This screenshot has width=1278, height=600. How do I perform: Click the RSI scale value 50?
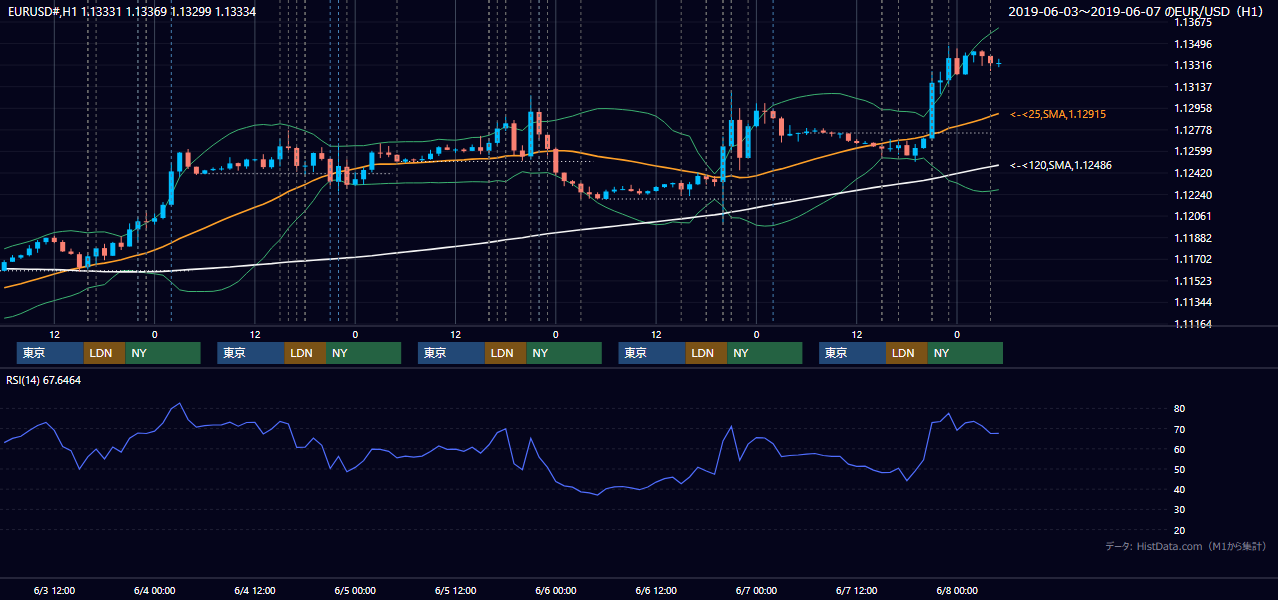tap(1180, 469)
